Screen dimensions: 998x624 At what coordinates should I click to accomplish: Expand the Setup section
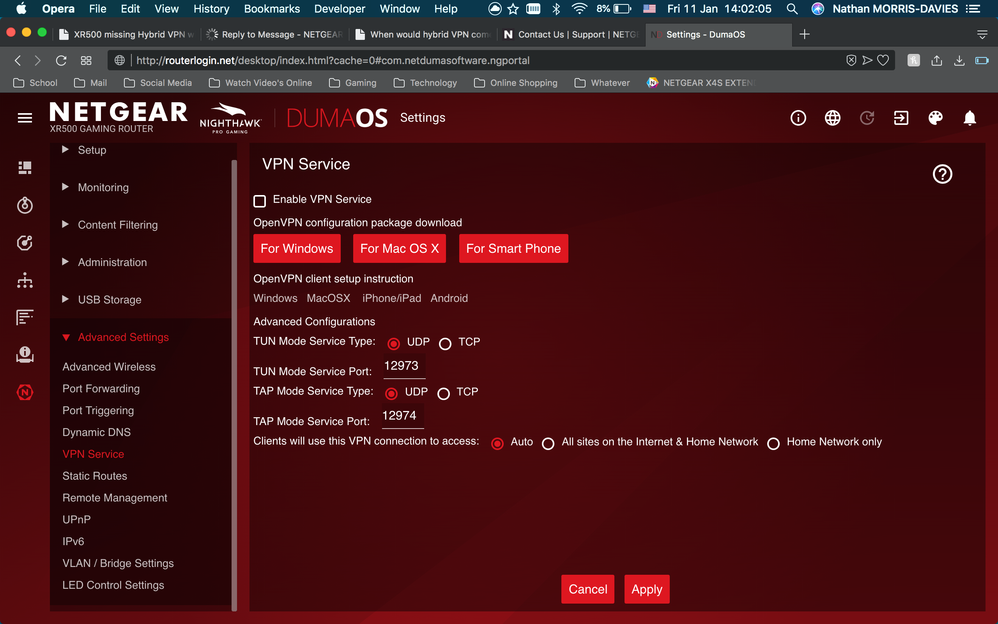click(91, 149)
